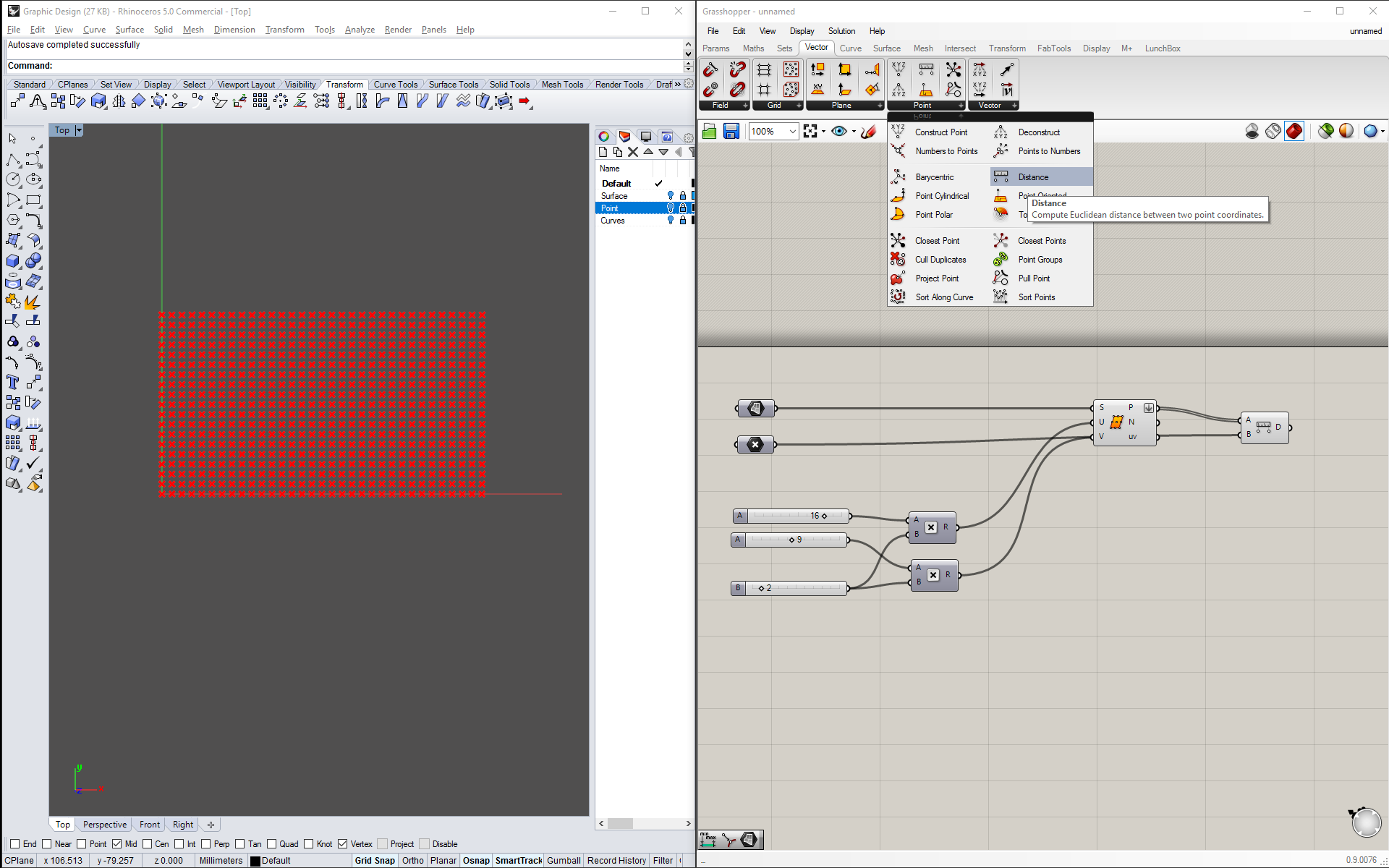Click the red shaded preview mode icon
The height and width of the screenshot is (868, 1389).
click(1294, 131)
